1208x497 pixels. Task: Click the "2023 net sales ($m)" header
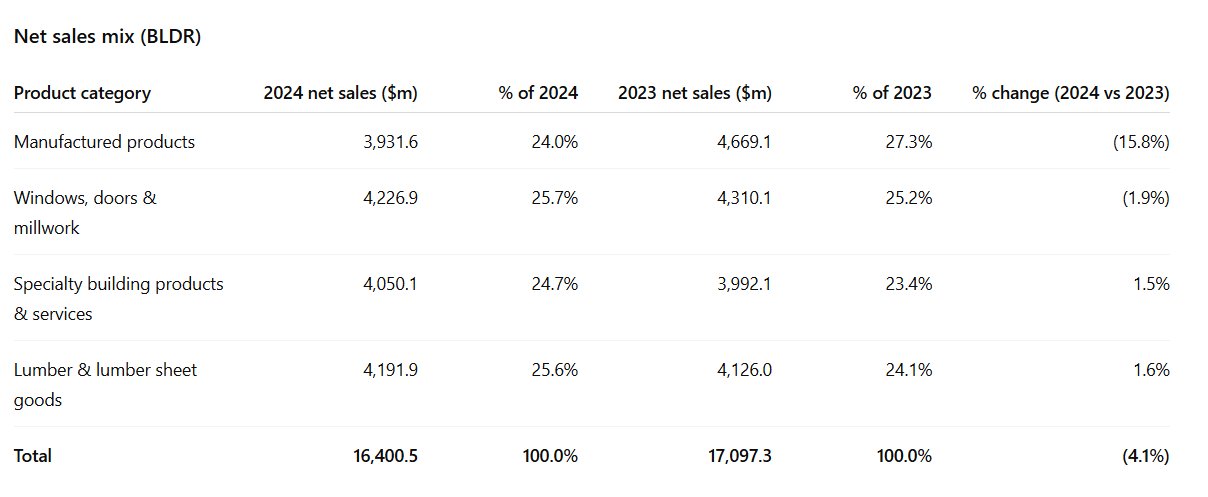[x=694, y=93]
